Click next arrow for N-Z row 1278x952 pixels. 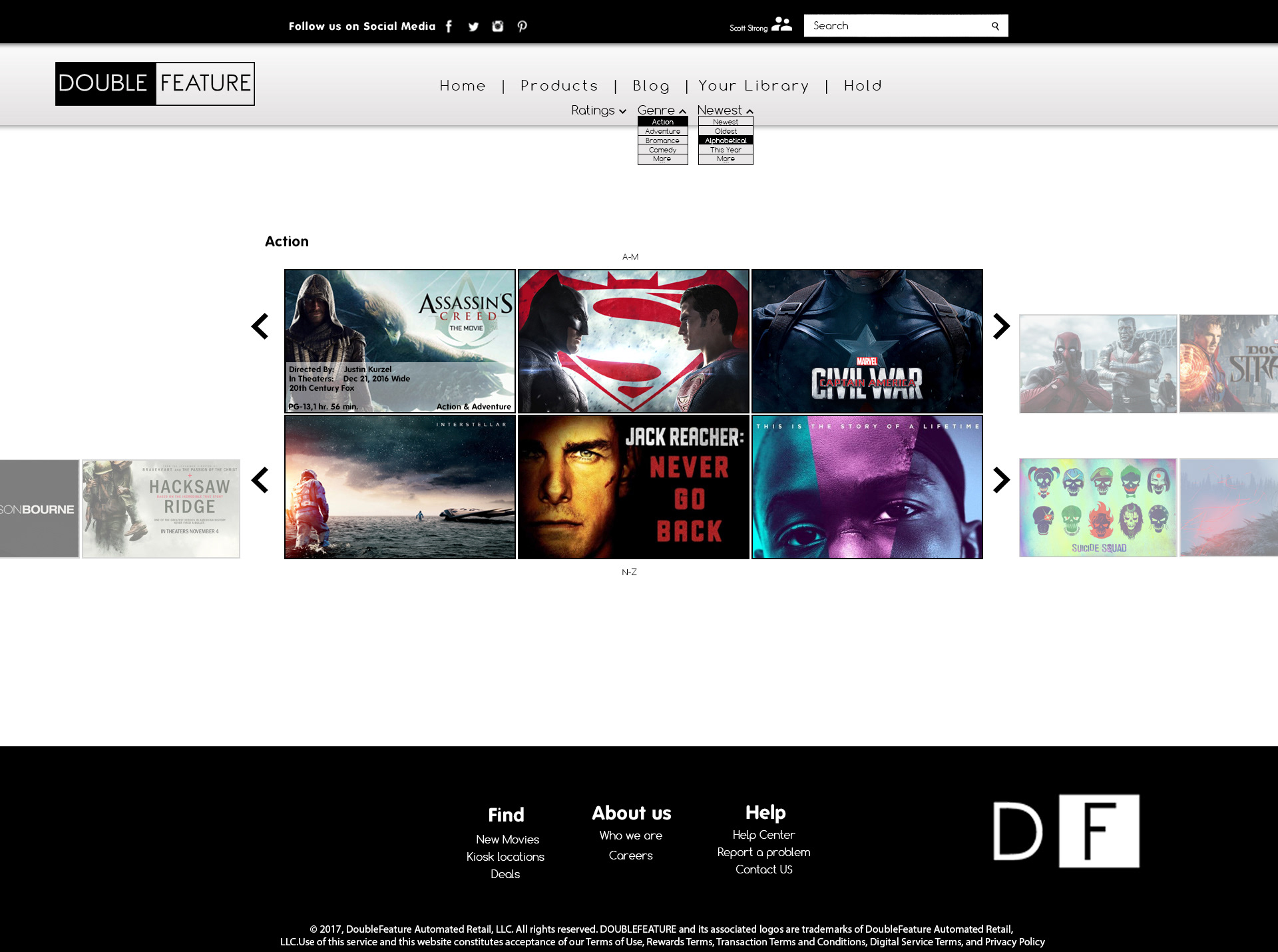1001,480
